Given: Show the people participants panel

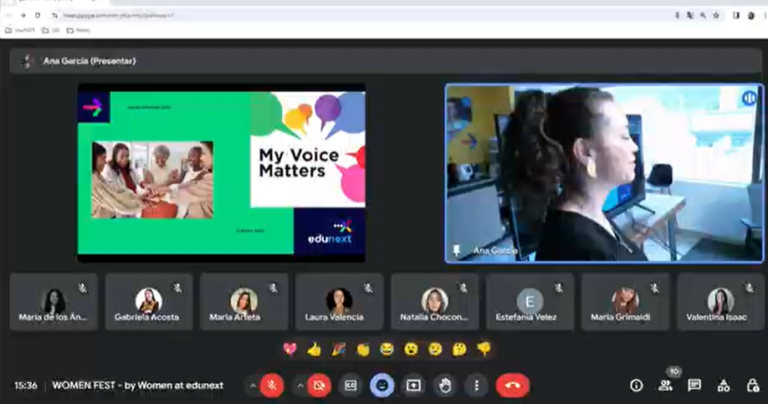Looking at the screenshot, I should pos(665,386).
